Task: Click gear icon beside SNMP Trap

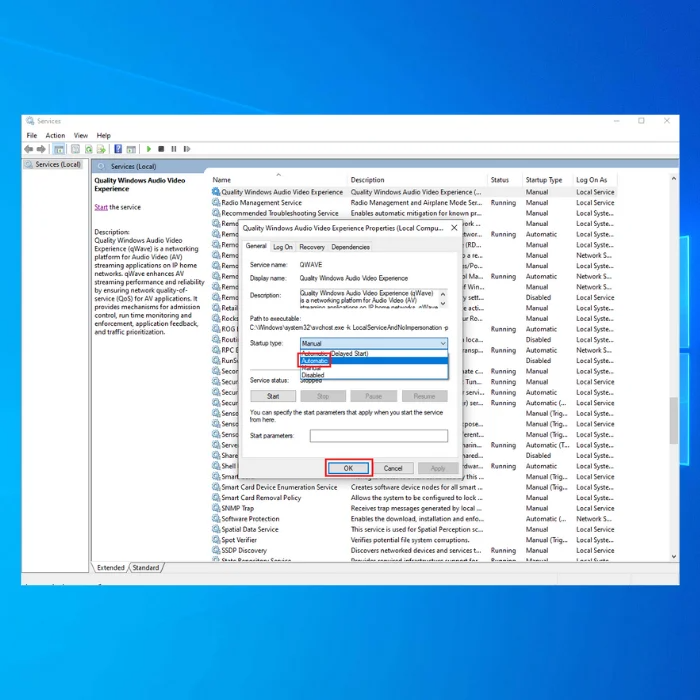Action: [x=216, y=508]
